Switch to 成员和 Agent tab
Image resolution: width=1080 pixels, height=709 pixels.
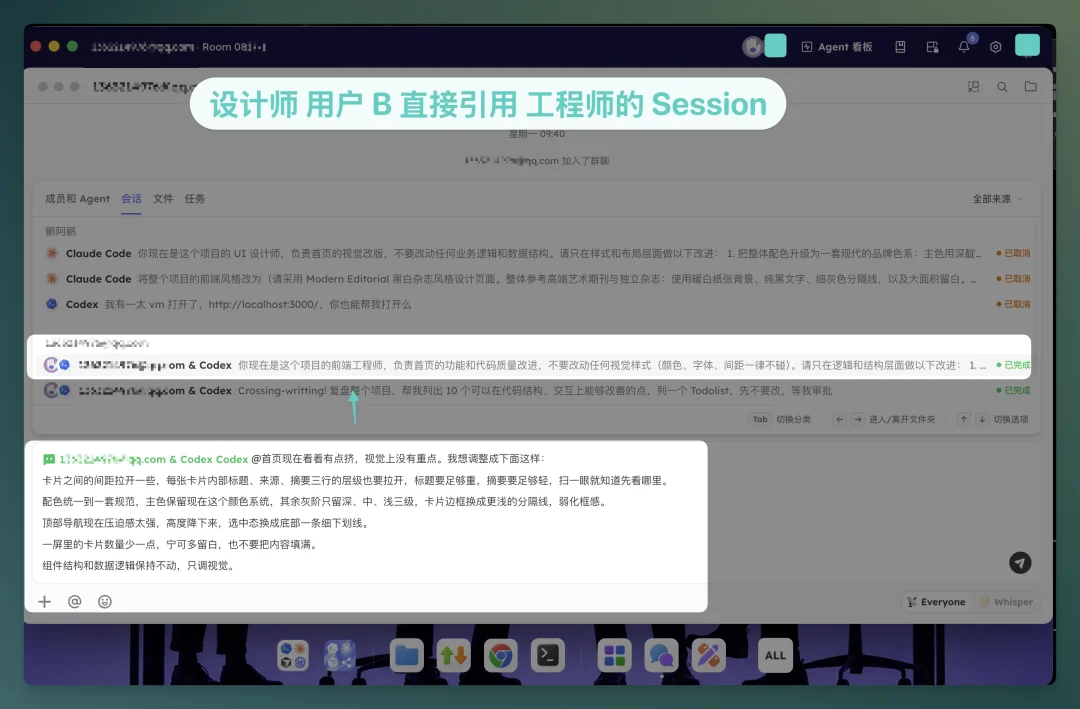77,198
